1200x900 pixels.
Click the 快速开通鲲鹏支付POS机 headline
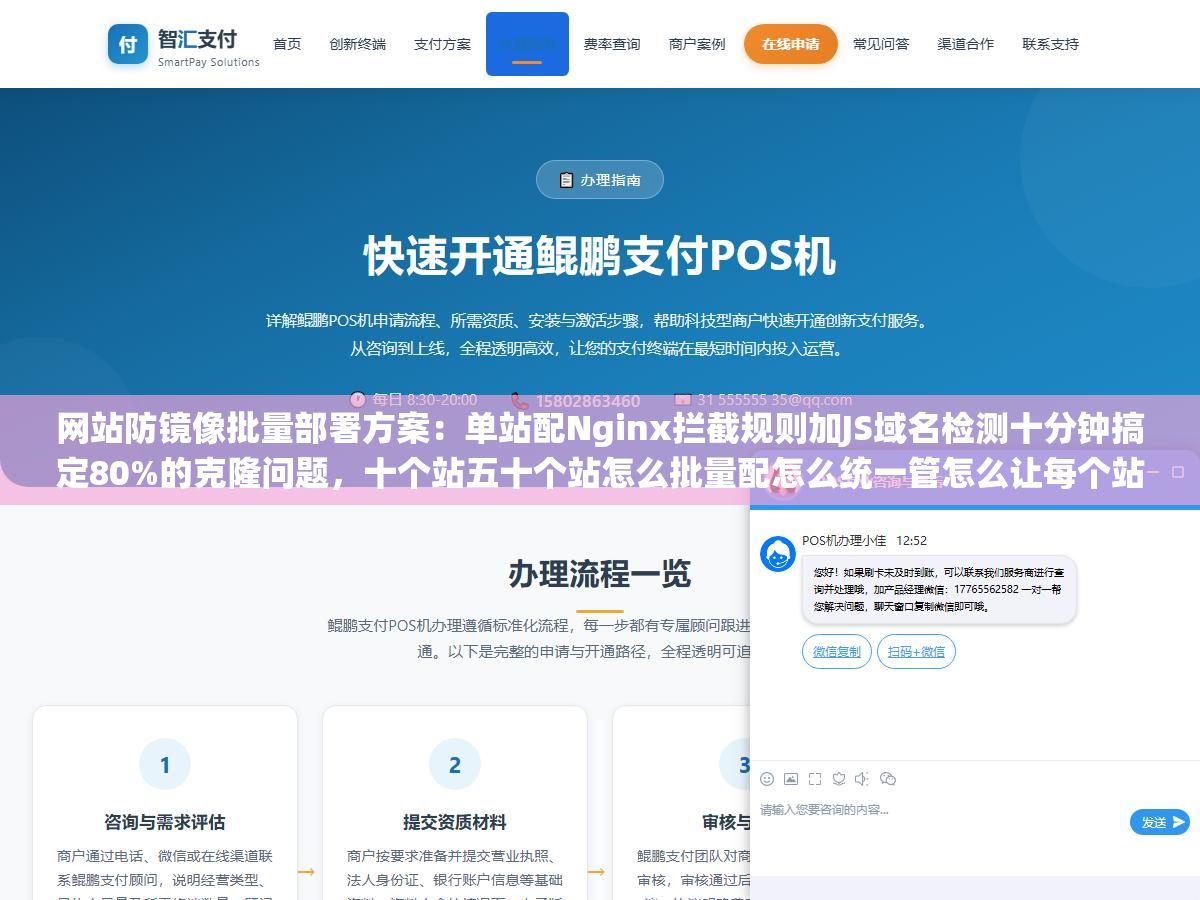click(600, 256)
